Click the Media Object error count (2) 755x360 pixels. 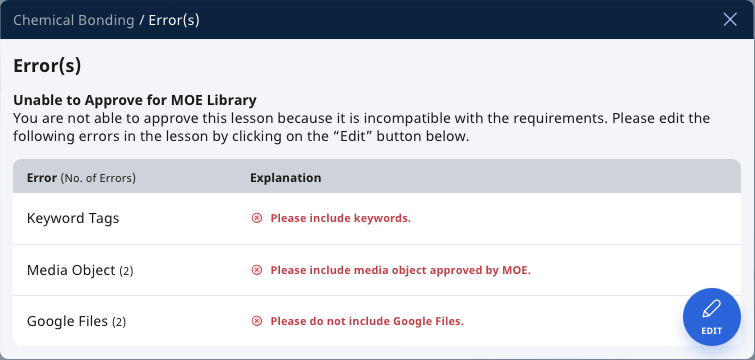(126, 271)
